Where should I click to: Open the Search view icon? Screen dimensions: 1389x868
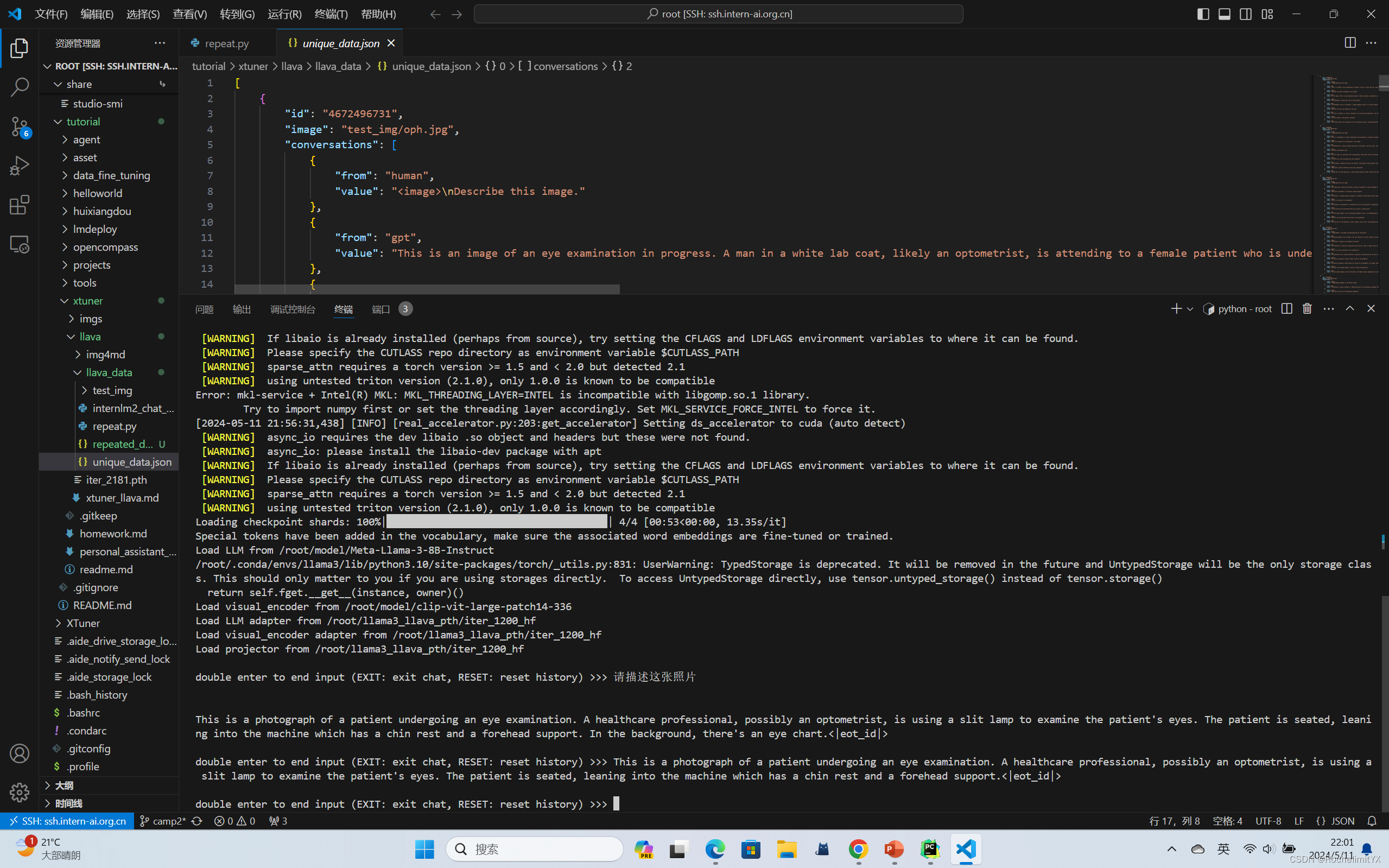20,87
